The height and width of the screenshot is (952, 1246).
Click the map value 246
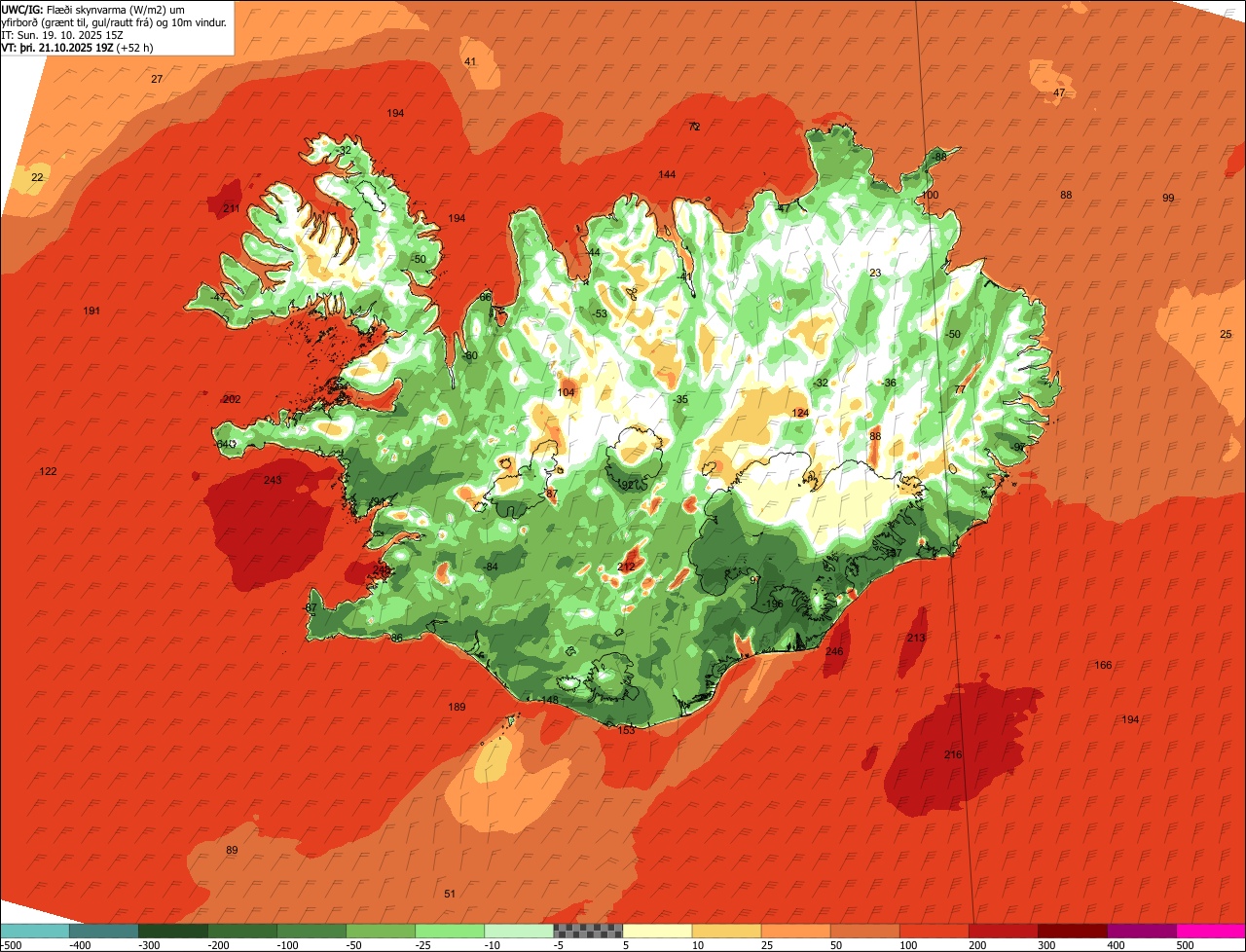(834, 651)
